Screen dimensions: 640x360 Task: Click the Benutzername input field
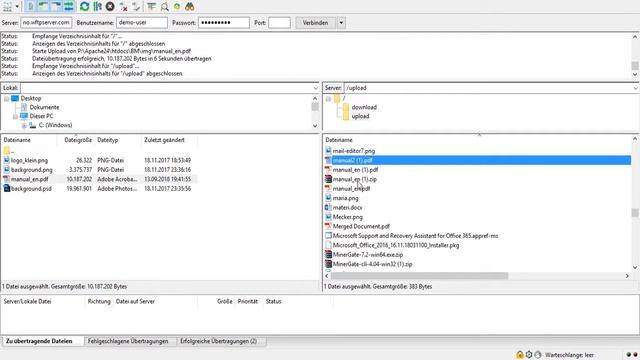tap(142, 23)
